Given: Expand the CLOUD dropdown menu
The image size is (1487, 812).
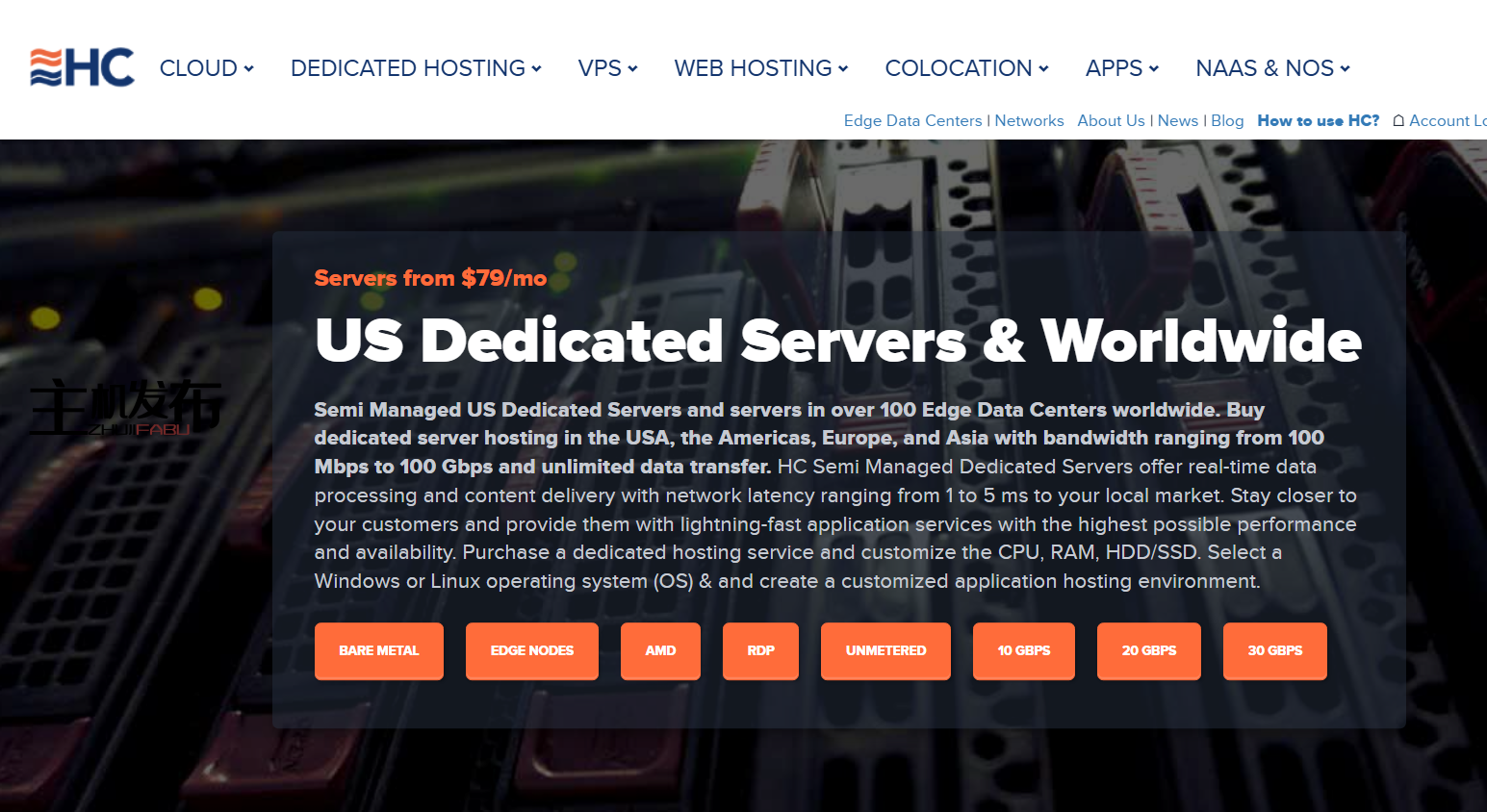Looking at the screenshot, I should click(206, 68).
